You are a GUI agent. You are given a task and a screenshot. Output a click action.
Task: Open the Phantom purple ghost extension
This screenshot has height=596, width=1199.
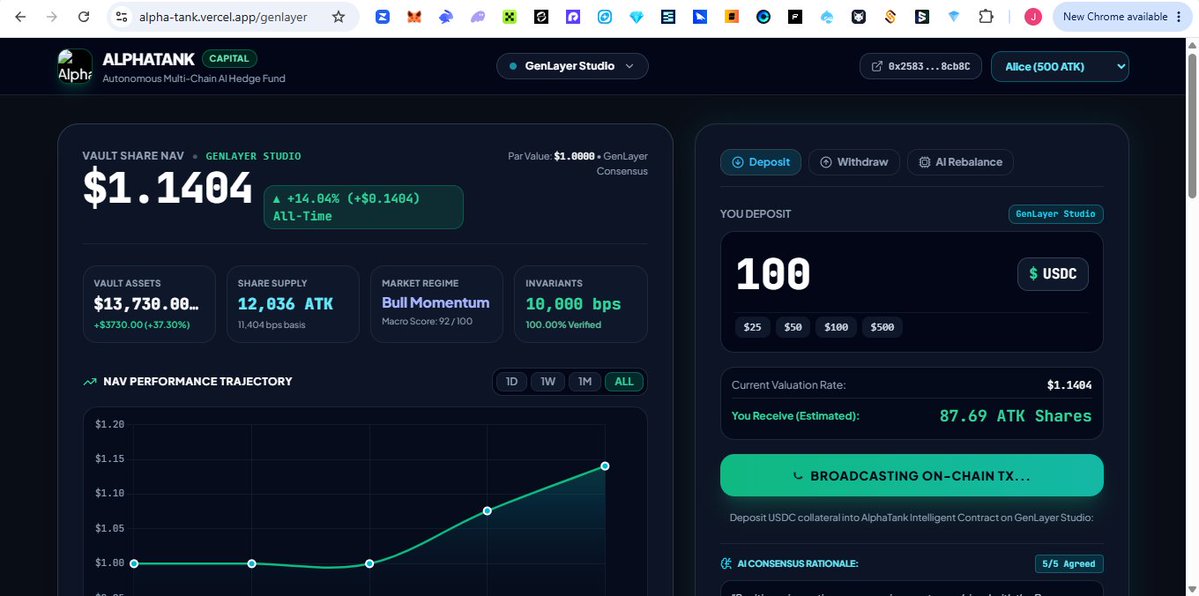click(477, 16)
